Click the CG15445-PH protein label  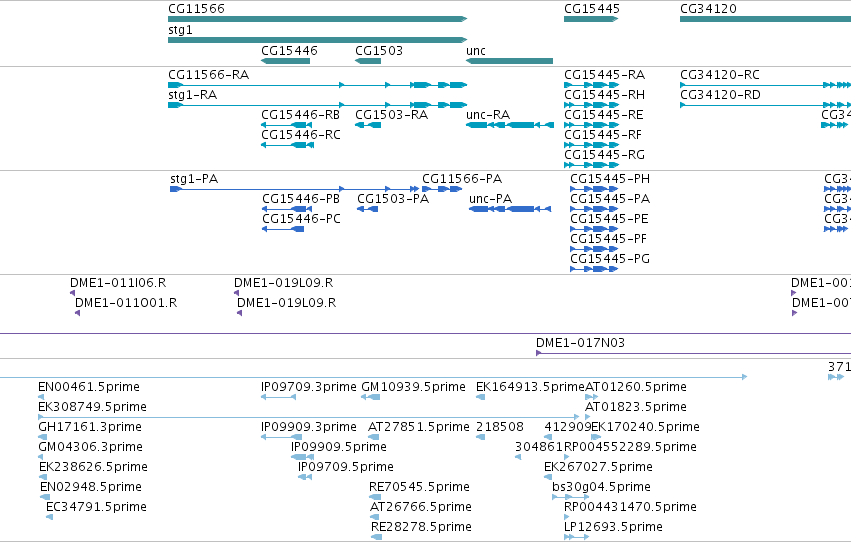pos(609,179)
